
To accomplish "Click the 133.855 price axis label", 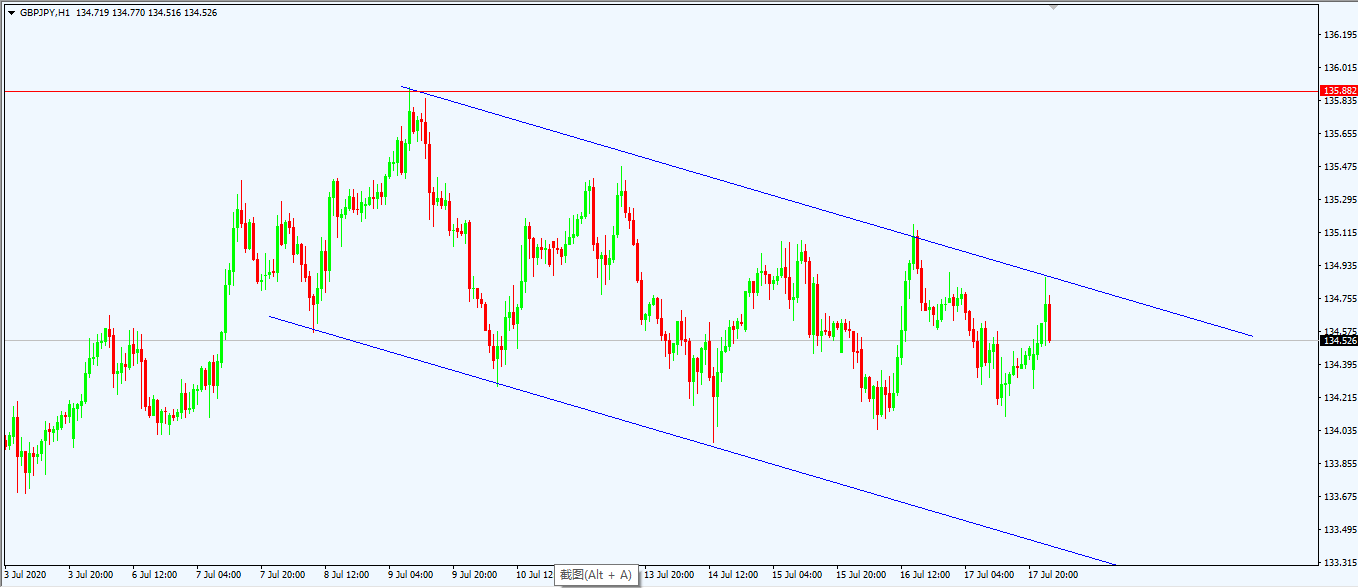I will click(1340, 464).
